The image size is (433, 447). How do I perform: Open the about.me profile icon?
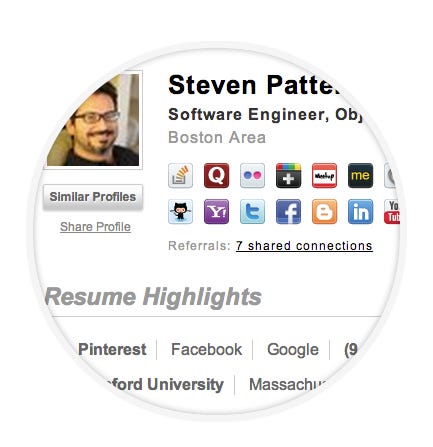click(360, 175)
